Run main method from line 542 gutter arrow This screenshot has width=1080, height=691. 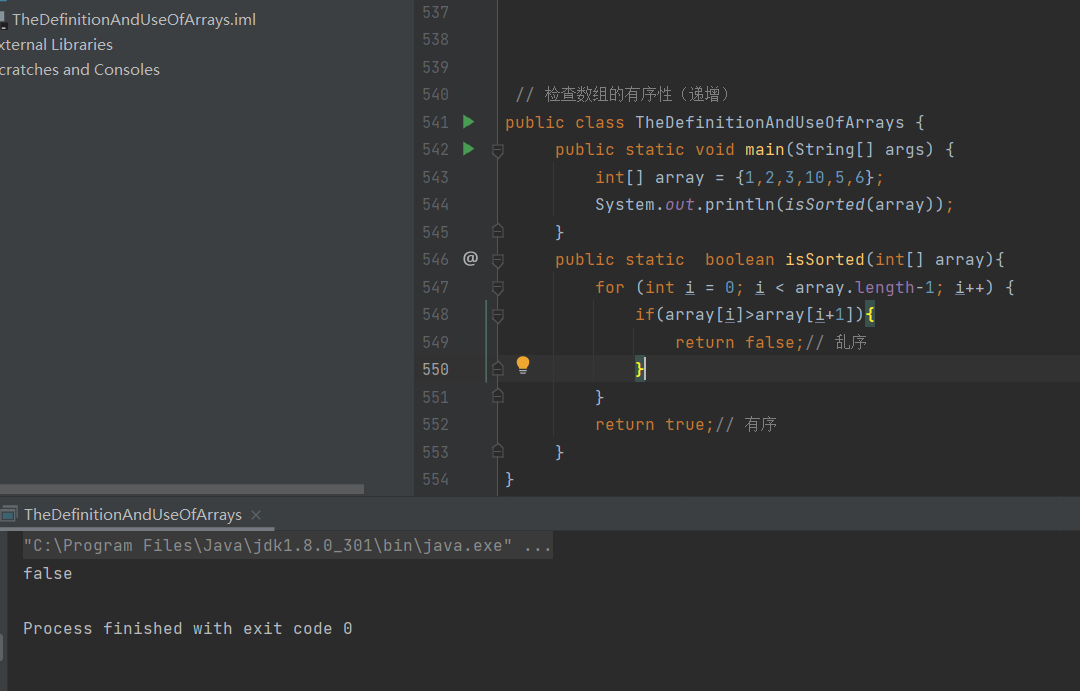(468, 149)
